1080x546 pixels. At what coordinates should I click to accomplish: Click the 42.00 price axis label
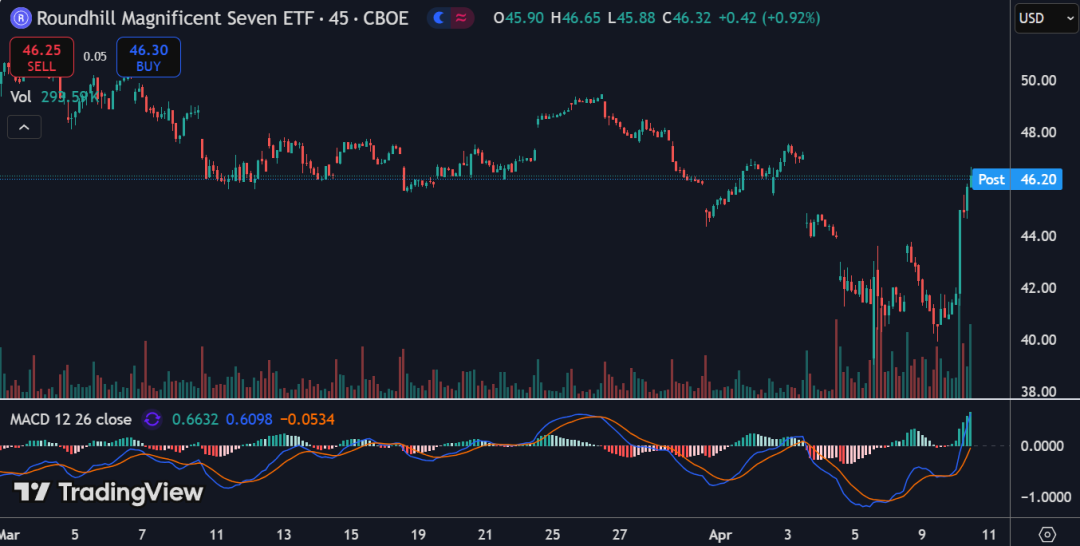pyautogui.click(x=1038, y=288)
